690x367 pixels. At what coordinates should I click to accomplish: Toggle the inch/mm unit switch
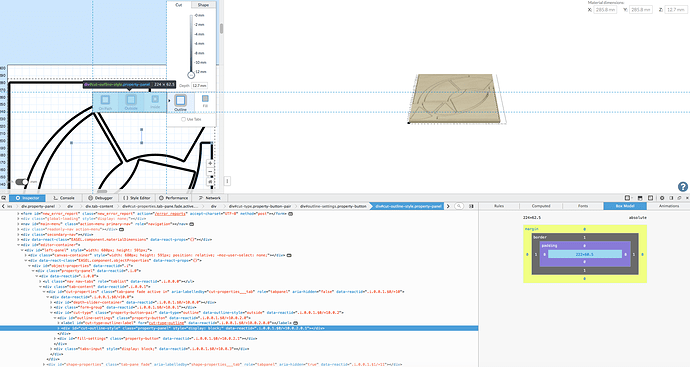pyautogui.click(x=22, y=182)
